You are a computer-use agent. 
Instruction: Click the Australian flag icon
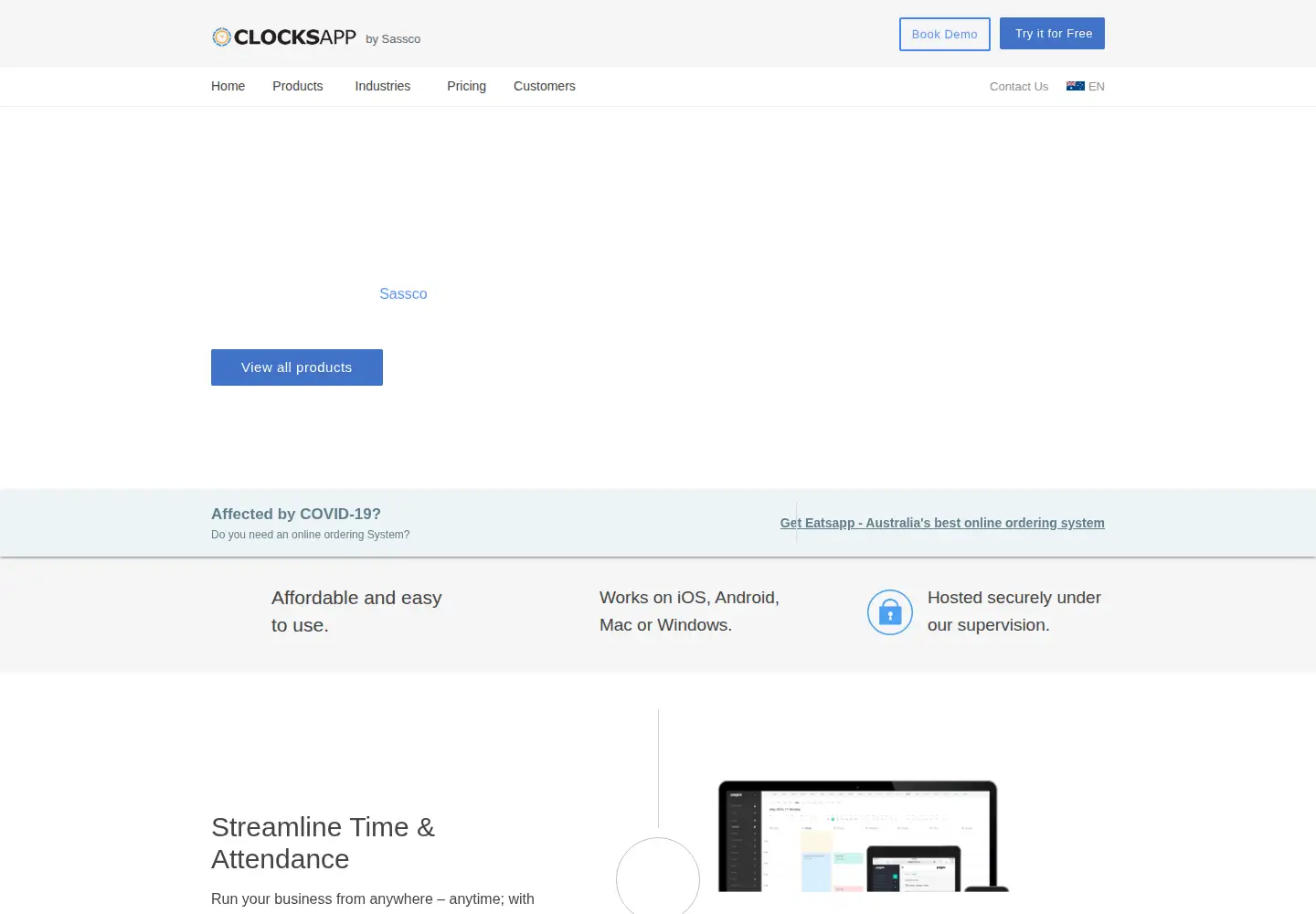pos(1076,86)
